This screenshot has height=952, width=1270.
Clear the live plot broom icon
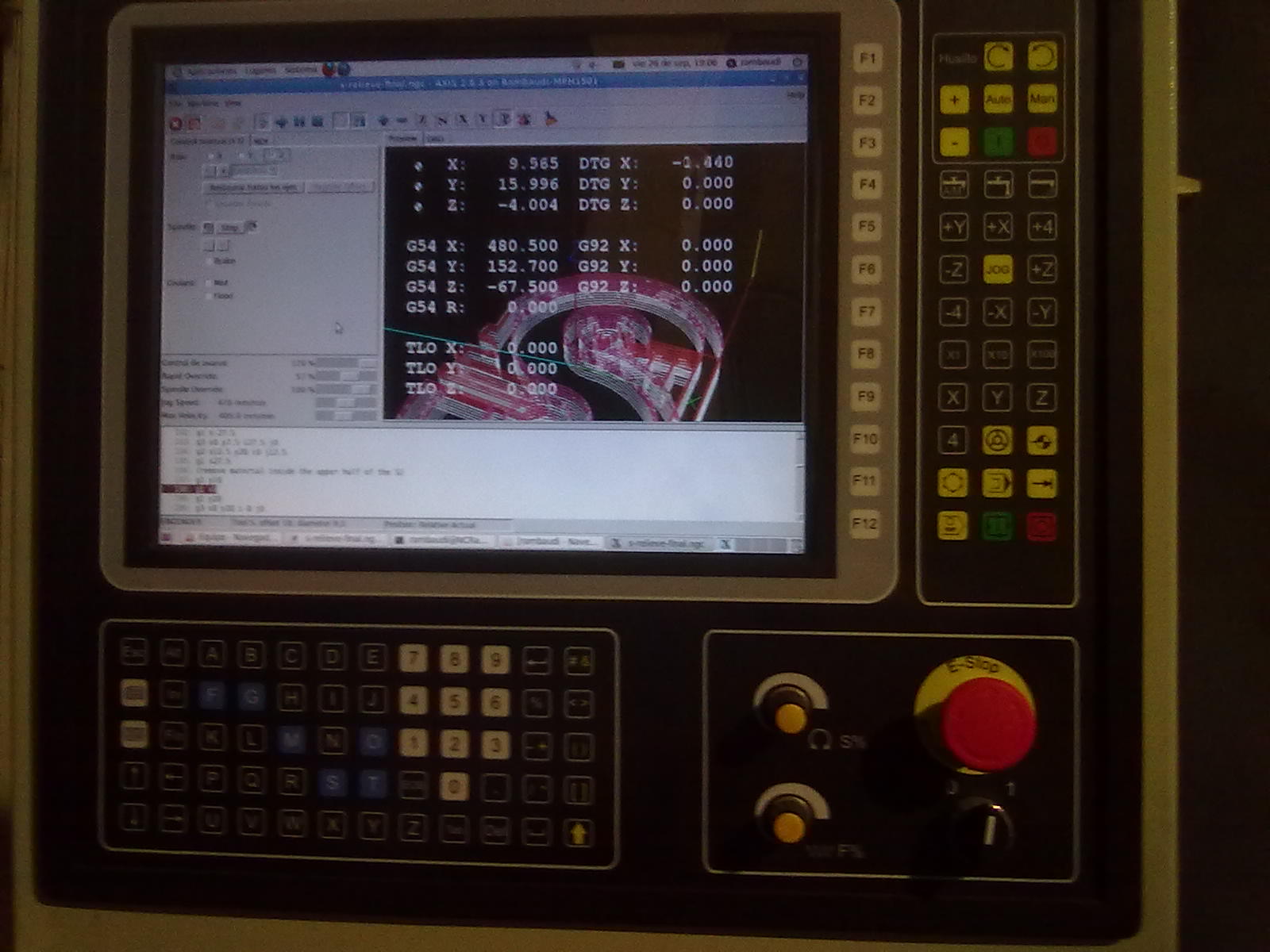tap(550, 118)
